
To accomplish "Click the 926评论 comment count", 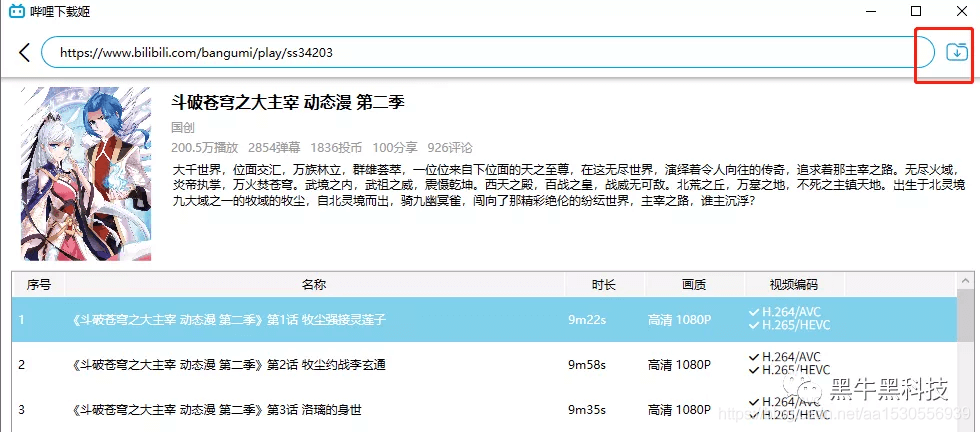I will point(450,148).
